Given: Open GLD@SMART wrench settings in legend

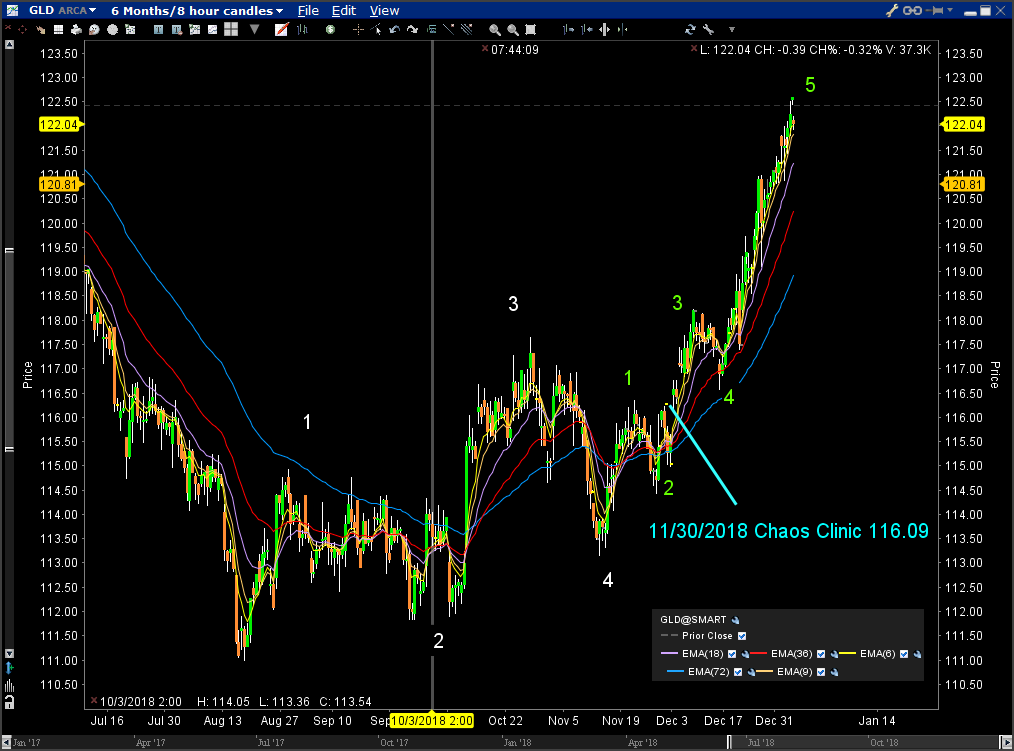Looking at the screenshot, I should point(735,620).
